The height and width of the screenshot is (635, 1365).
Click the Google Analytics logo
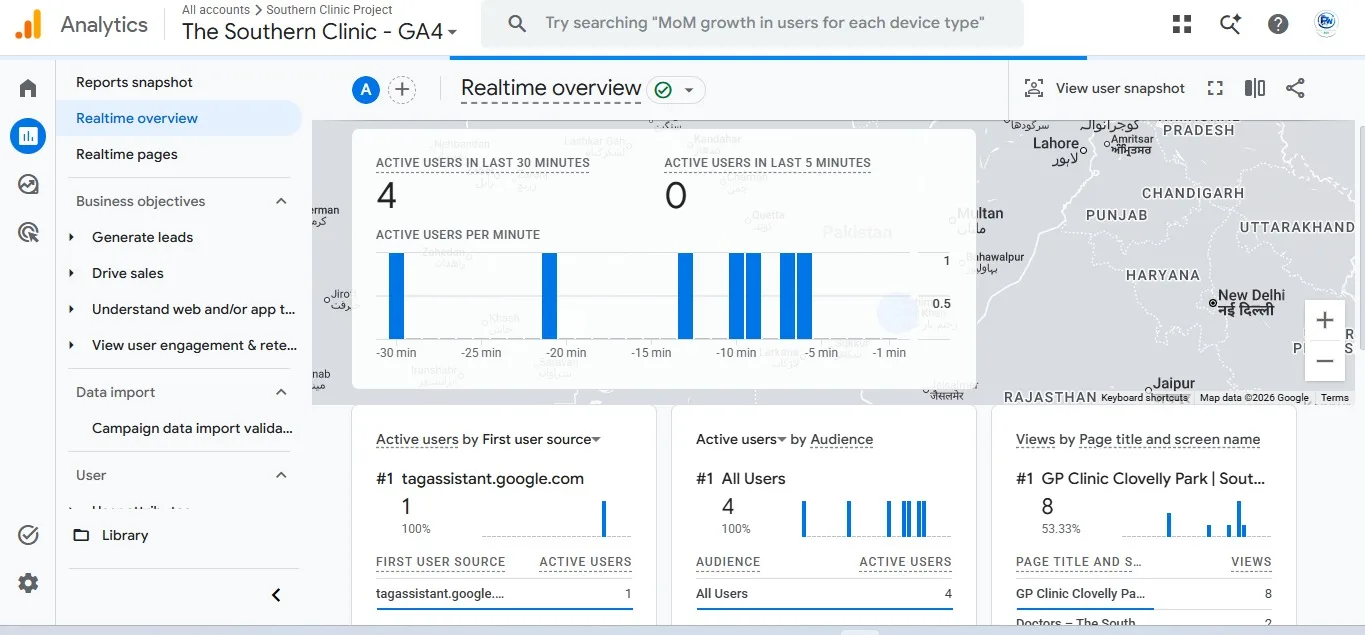tap(28, 24)
